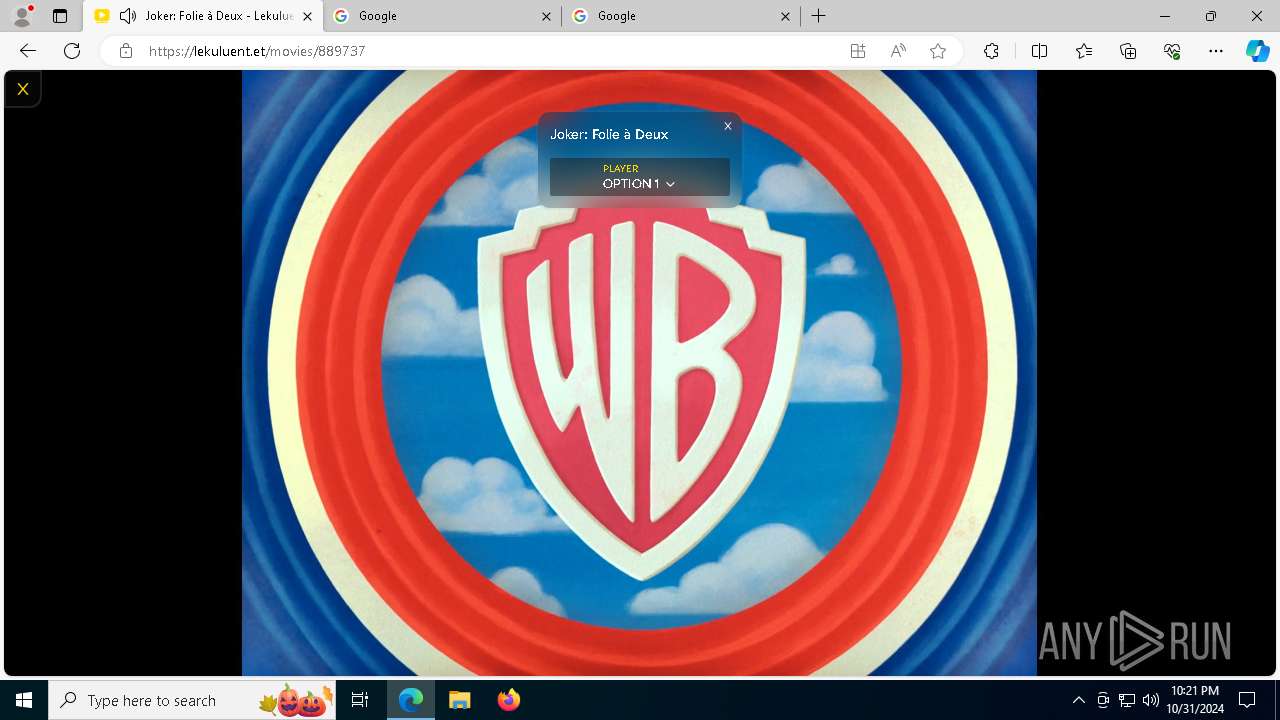Switch to the second Google tab
1280x720 pixels.
(681, 16)
